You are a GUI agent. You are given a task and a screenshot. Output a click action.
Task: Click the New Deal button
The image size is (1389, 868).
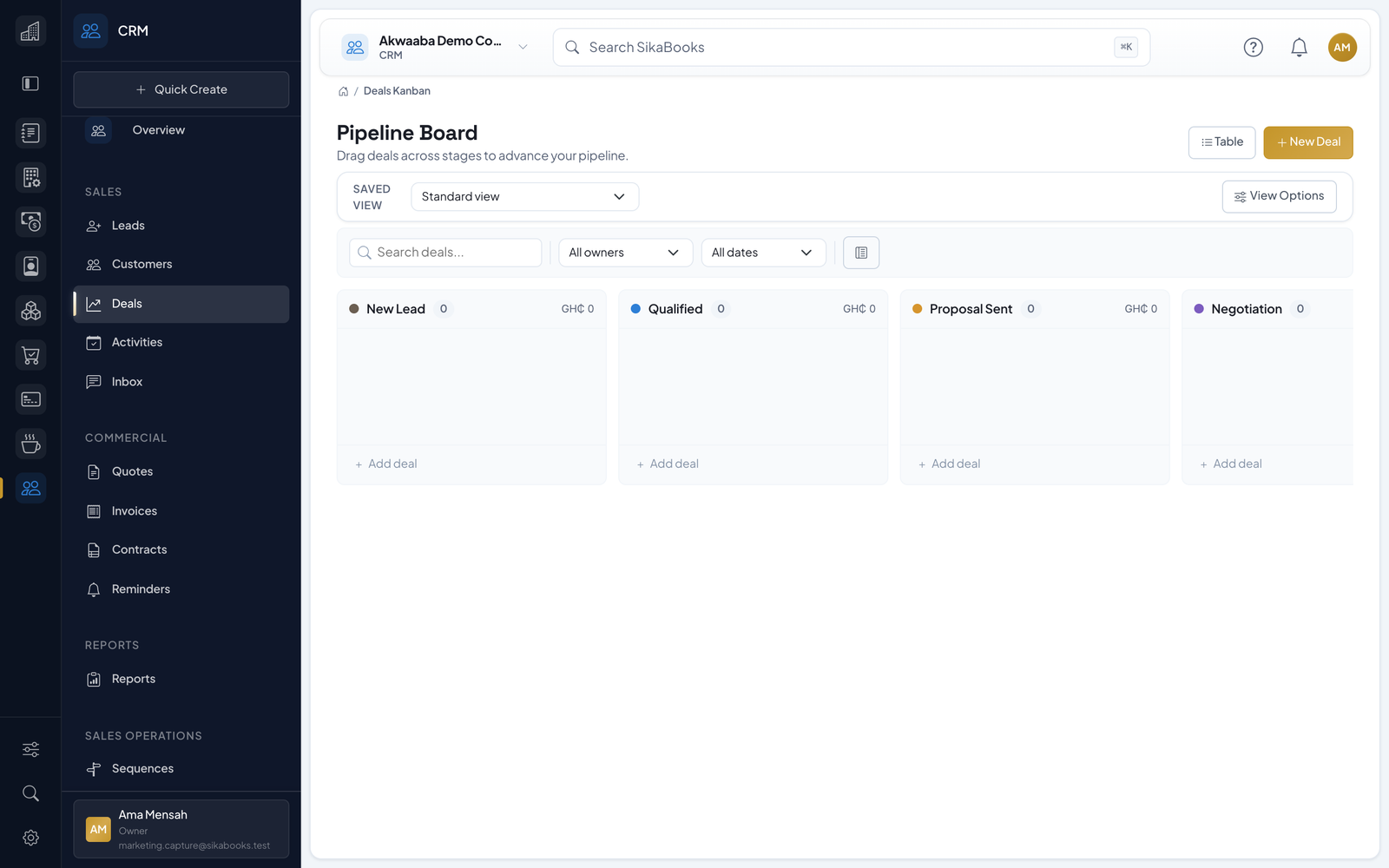(x=1308, y=142)
